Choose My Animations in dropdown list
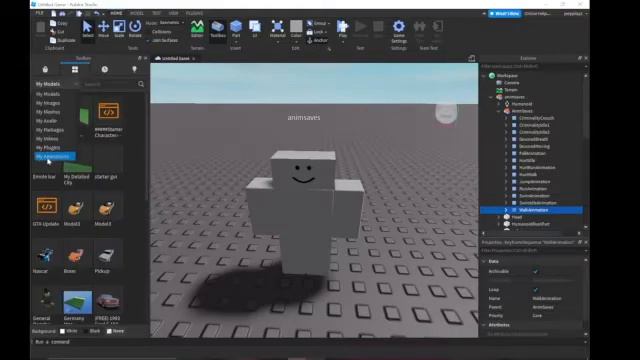Viewport: 640px width, 360px height. click(55, 157)
